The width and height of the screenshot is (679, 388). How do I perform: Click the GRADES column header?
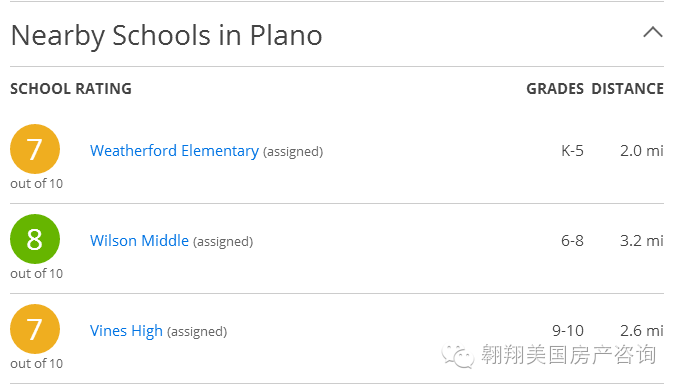point(555,89)
